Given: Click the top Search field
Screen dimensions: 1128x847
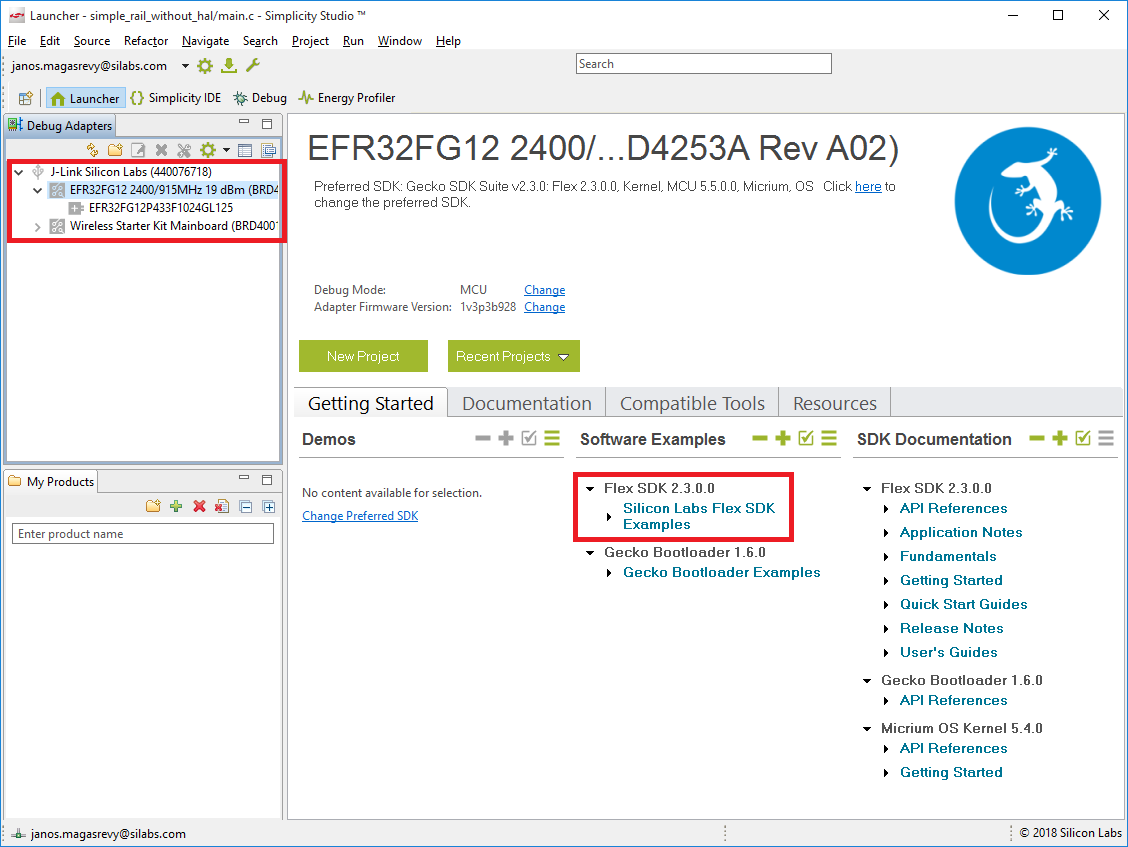Looking at the screenshot, I should coord(704,64).
